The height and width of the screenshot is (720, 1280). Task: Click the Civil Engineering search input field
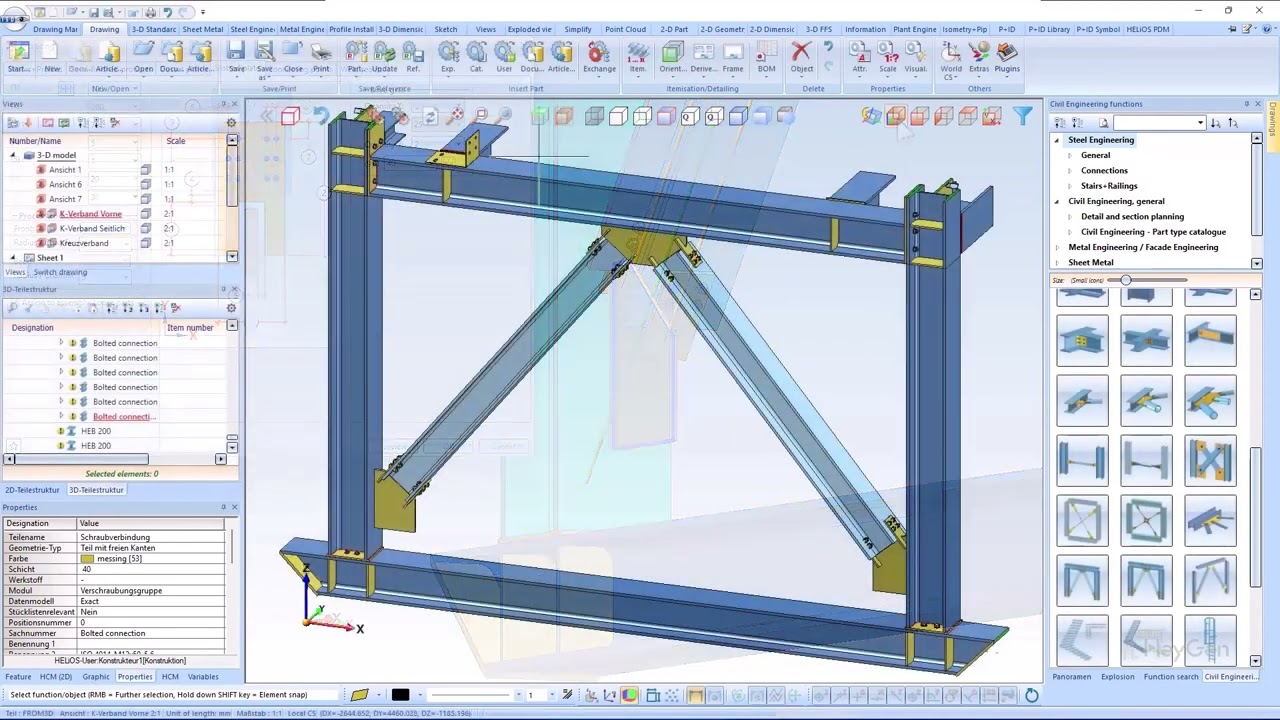(1156, 123)
